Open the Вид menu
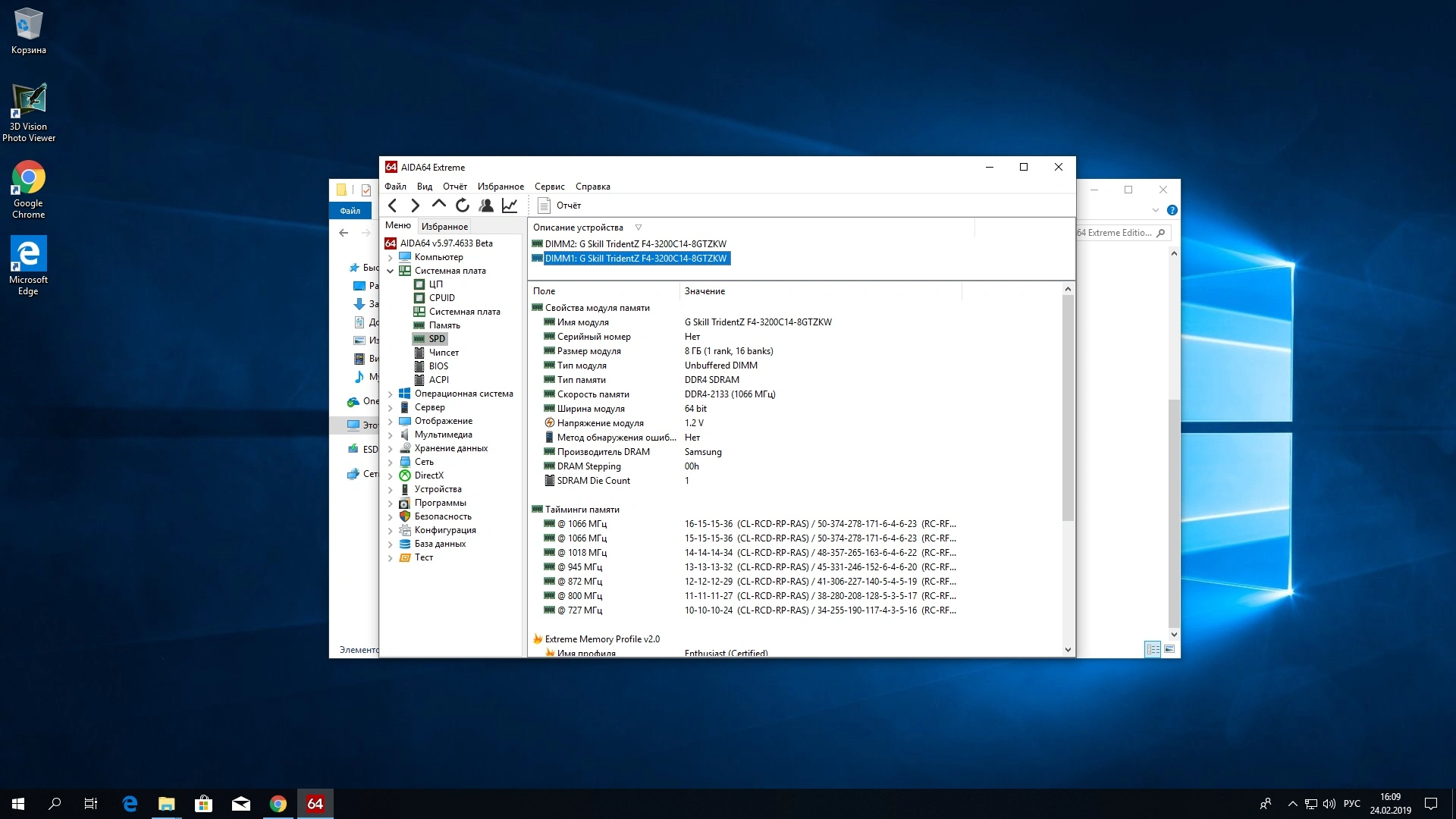This screenshot has width=1456, height=819. click(x=425, y=187)
